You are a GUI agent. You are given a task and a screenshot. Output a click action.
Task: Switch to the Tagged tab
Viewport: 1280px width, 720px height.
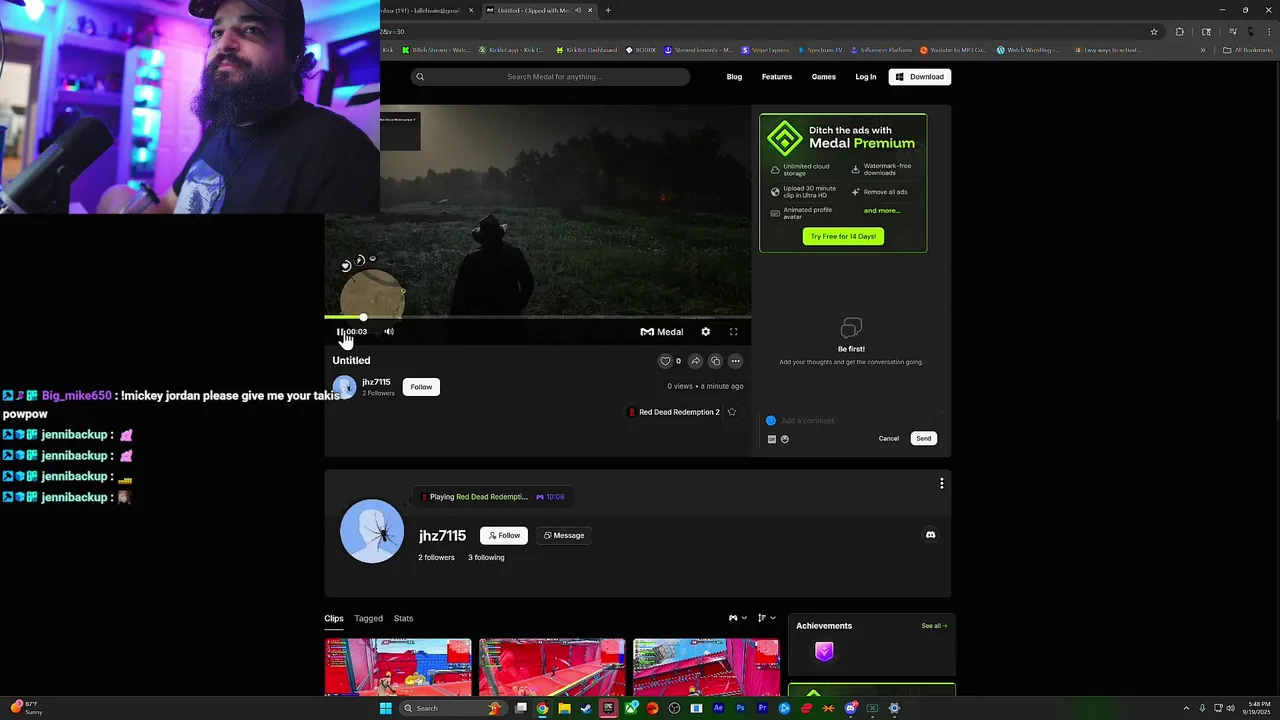tap(368, 619)
